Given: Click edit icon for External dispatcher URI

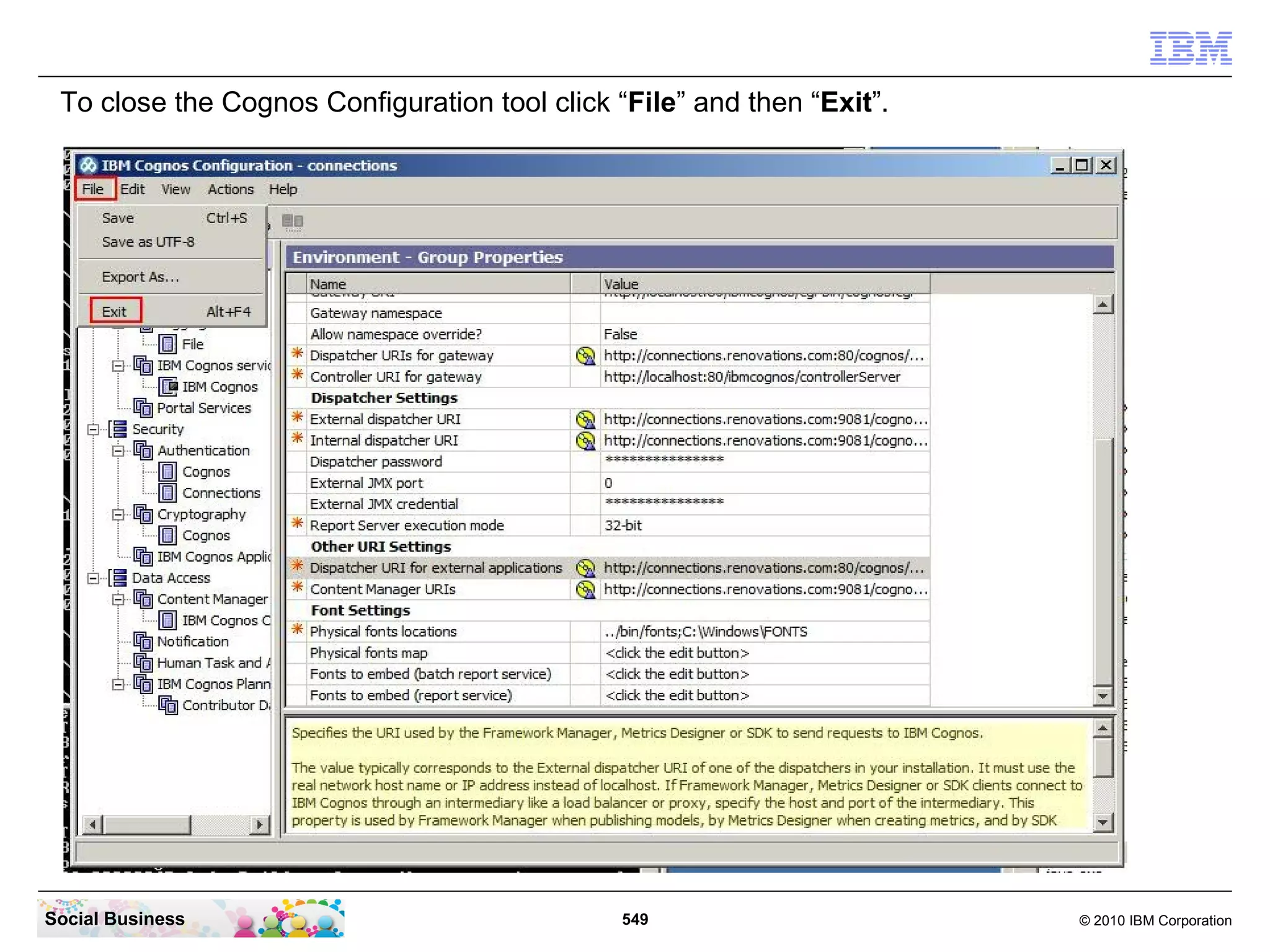Looking at the screenshot, I should 585,420.
